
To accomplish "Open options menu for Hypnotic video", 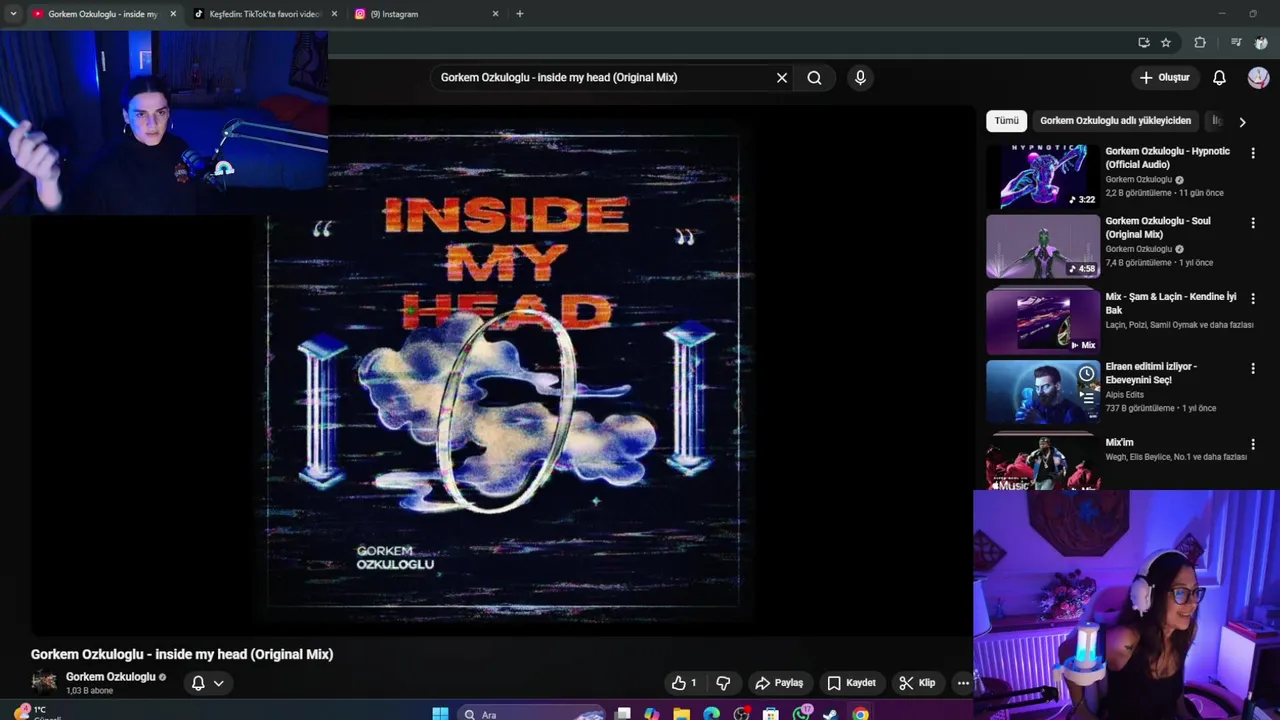I will (x=1252, y=153).
